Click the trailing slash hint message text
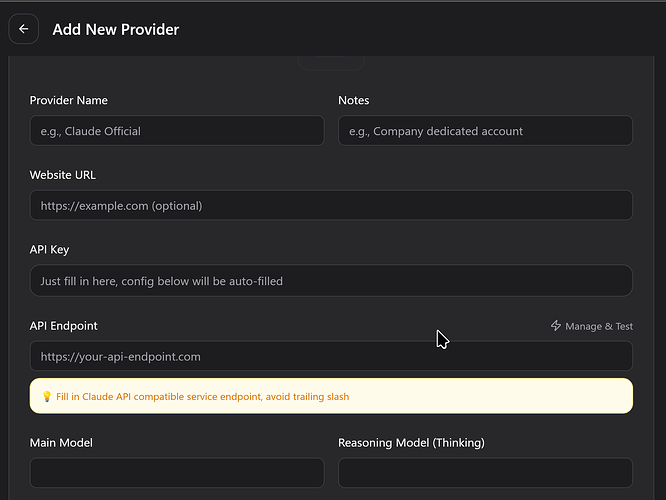 click(203, 397)
